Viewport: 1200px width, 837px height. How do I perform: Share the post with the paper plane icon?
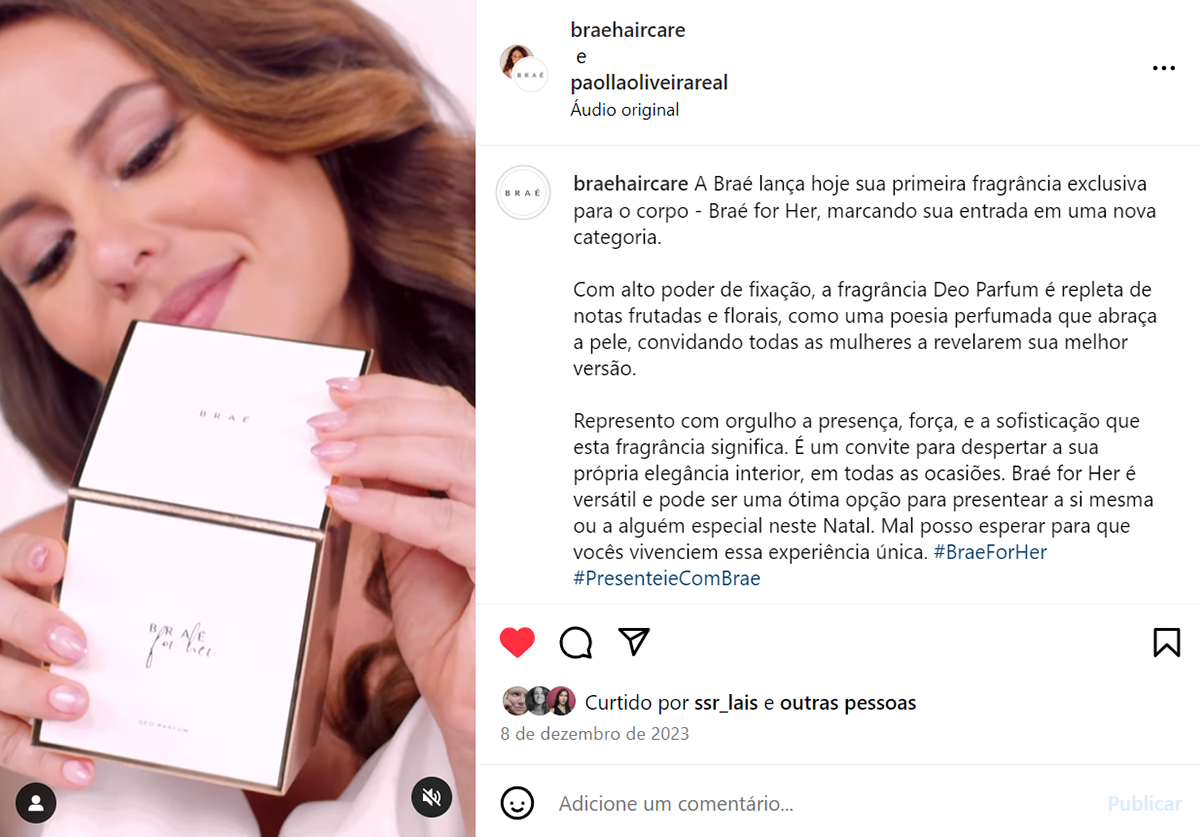click(x=634, y=641)
